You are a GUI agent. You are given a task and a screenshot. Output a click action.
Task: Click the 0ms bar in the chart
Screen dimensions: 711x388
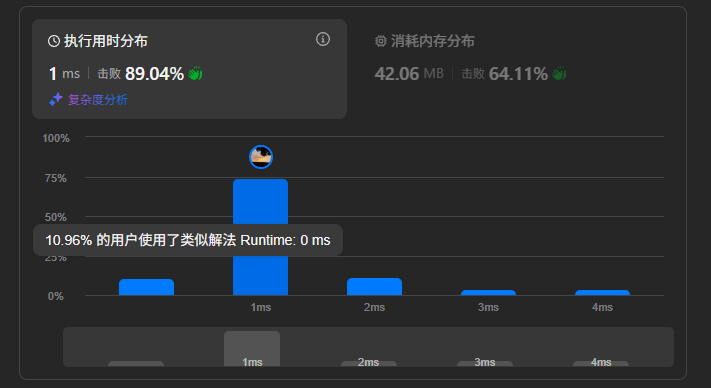(146, 287)
